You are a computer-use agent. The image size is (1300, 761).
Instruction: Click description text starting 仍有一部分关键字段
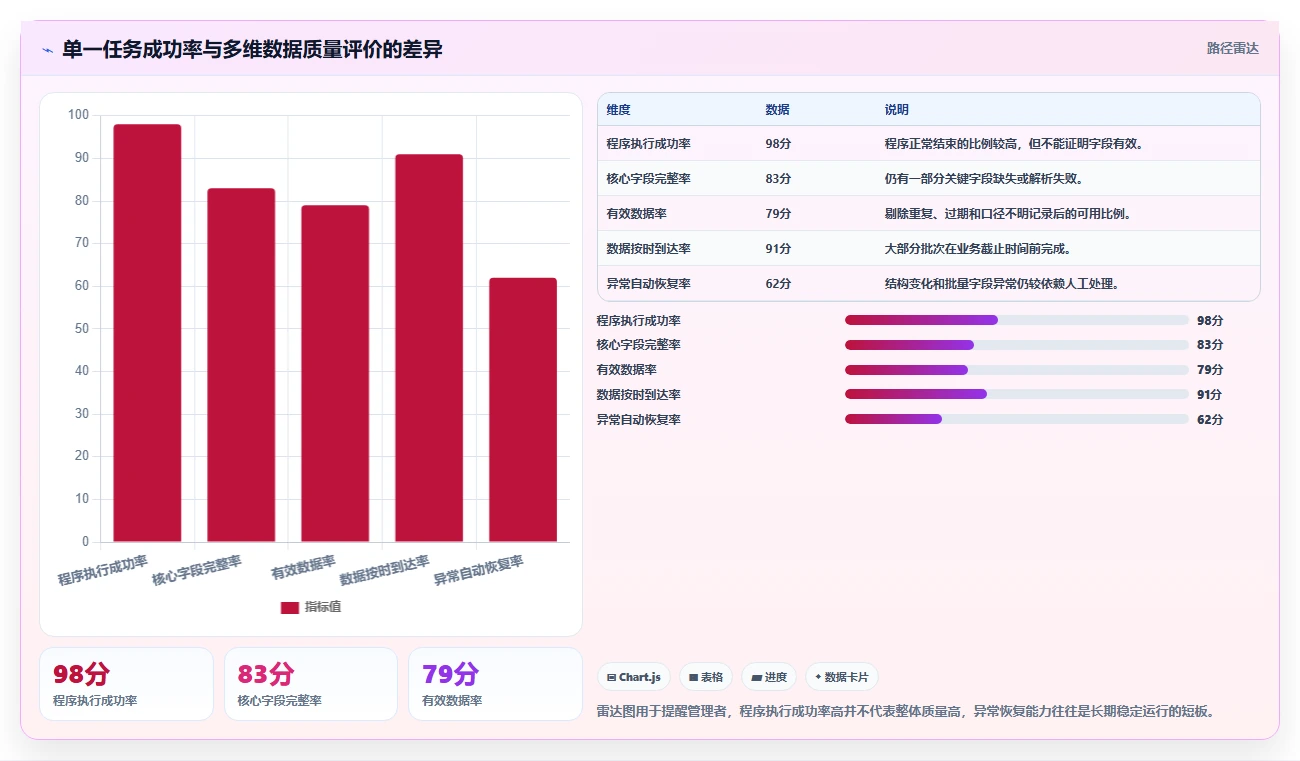point(984,179)
